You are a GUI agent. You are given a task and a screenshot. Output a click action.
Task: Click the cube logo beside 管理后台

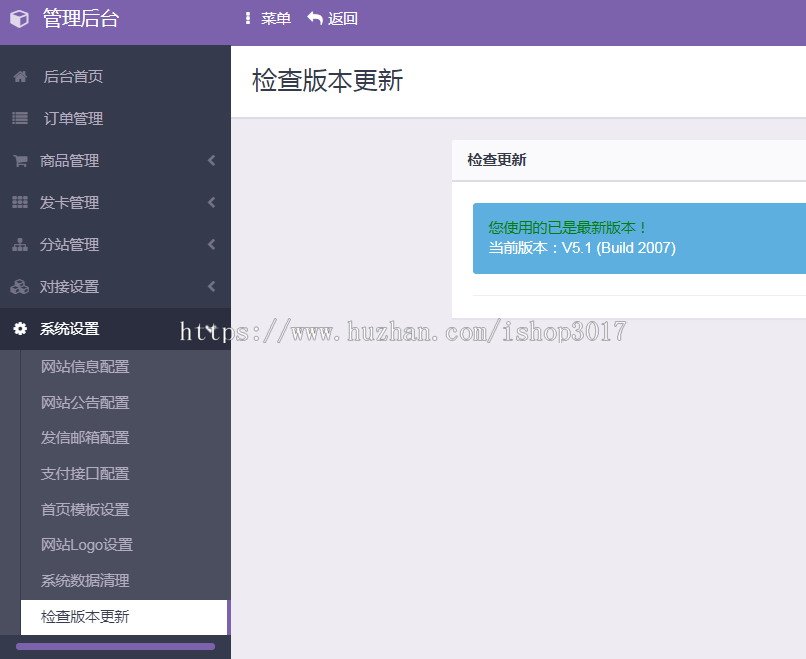(19, 19)
